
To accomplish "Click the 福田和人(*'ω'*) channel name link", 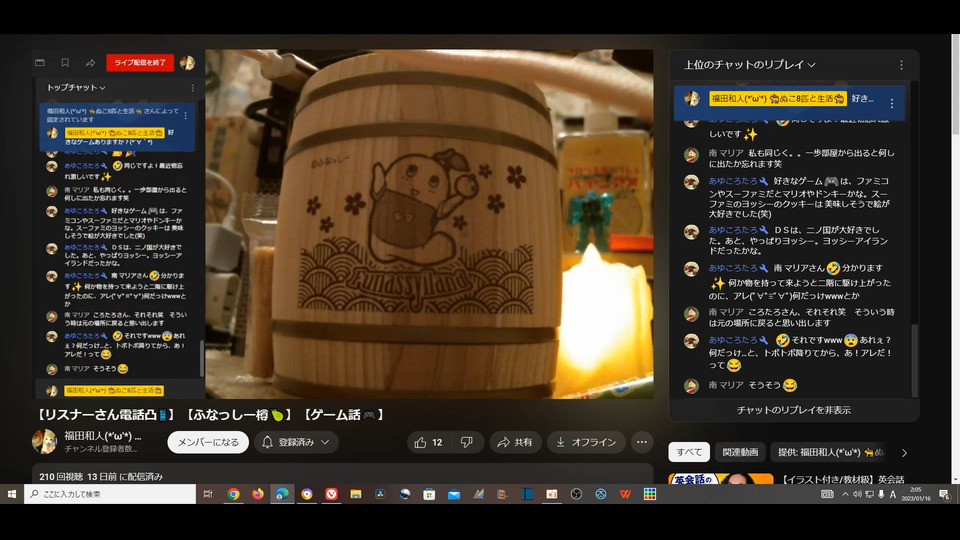I will tap(102, 436).
